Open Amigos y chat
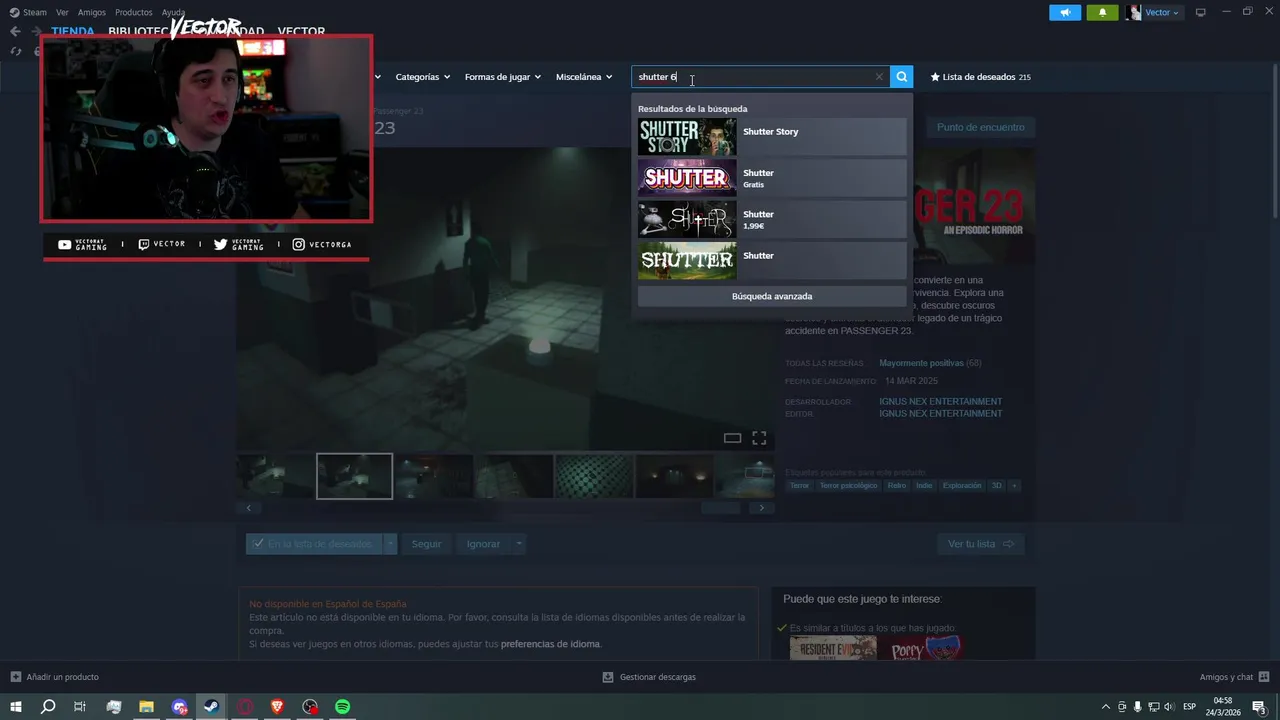This screenshot has width=1280, height=720. 1234,677
